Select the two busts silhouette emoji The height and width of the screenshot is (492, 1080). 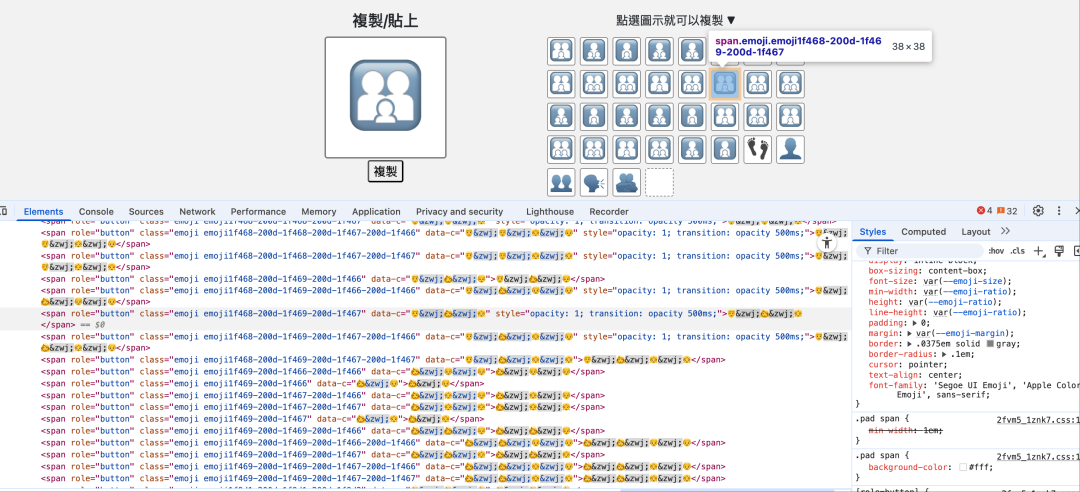561,182
